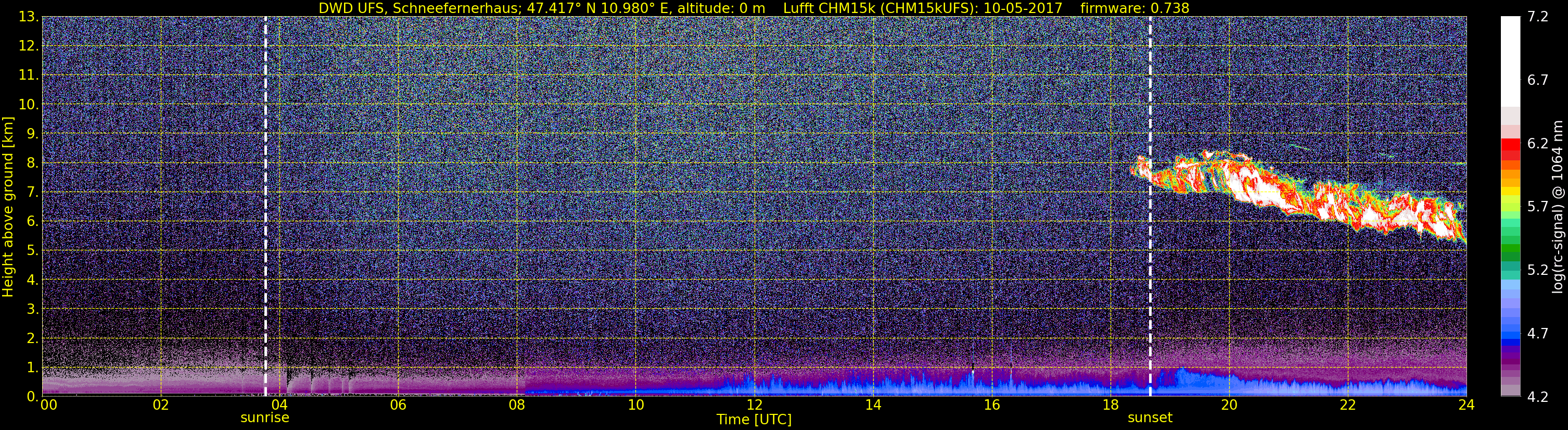The image size is (1568, 430).
Task: Click the height axis tick label '2.'
Action: (33, 338)
